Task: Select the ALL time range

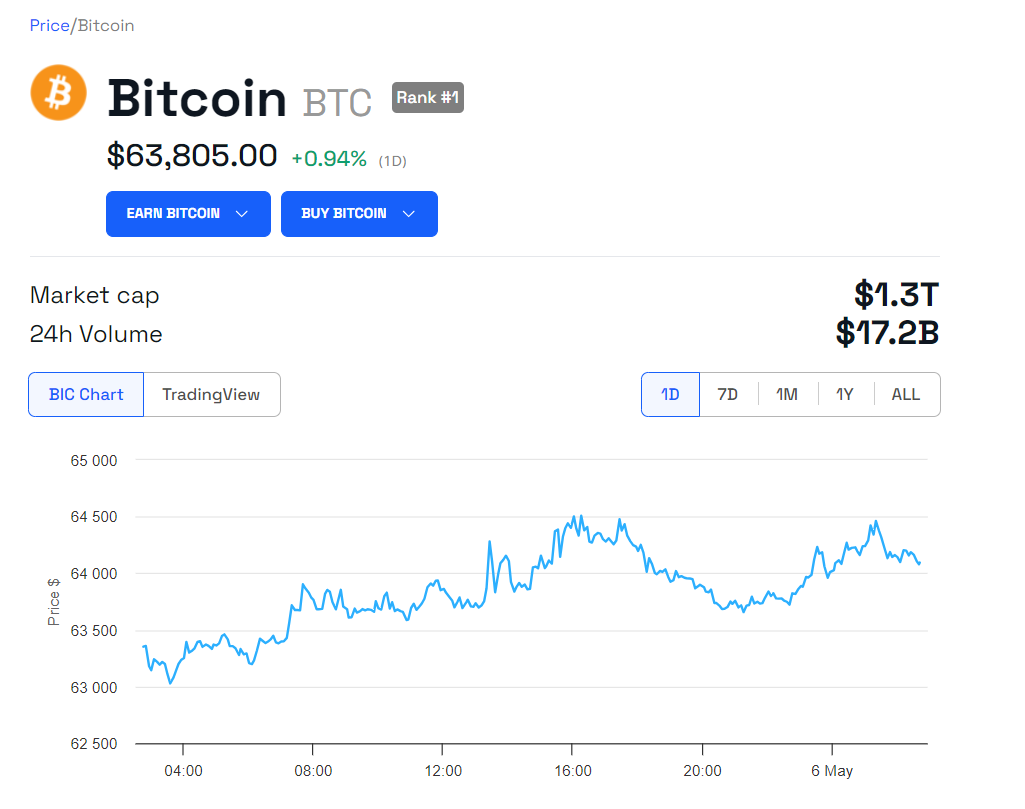Action: pos(906,395)
